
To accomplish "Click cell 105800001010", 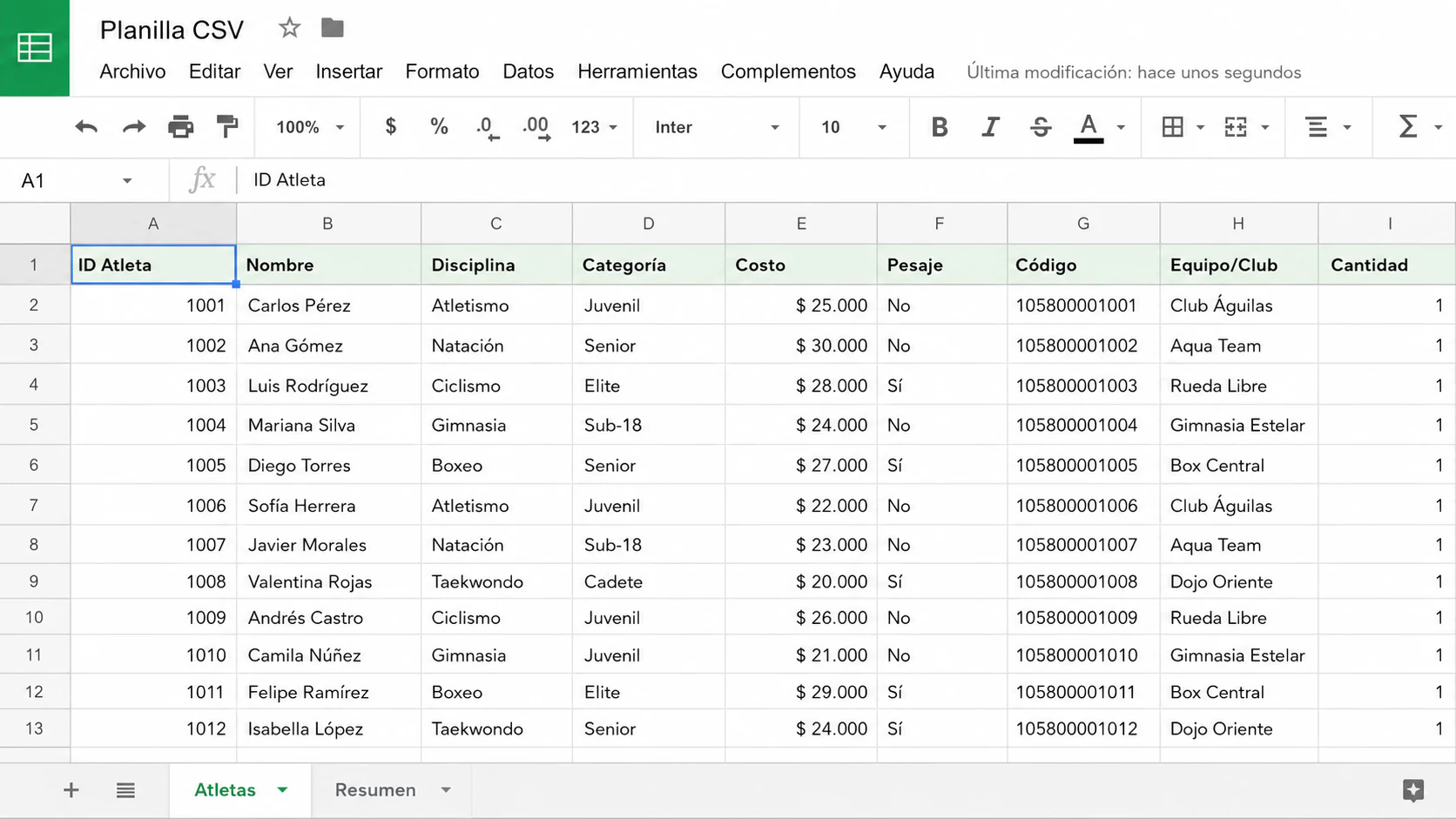I will pos(1083,655).
